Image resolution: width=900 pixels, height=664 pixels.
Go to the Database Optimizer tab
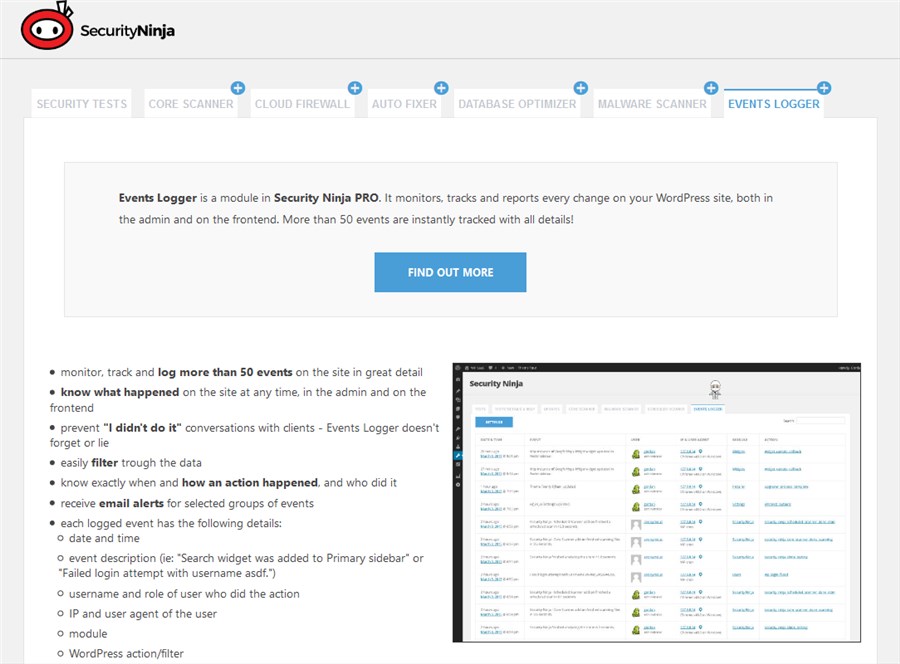517,104
